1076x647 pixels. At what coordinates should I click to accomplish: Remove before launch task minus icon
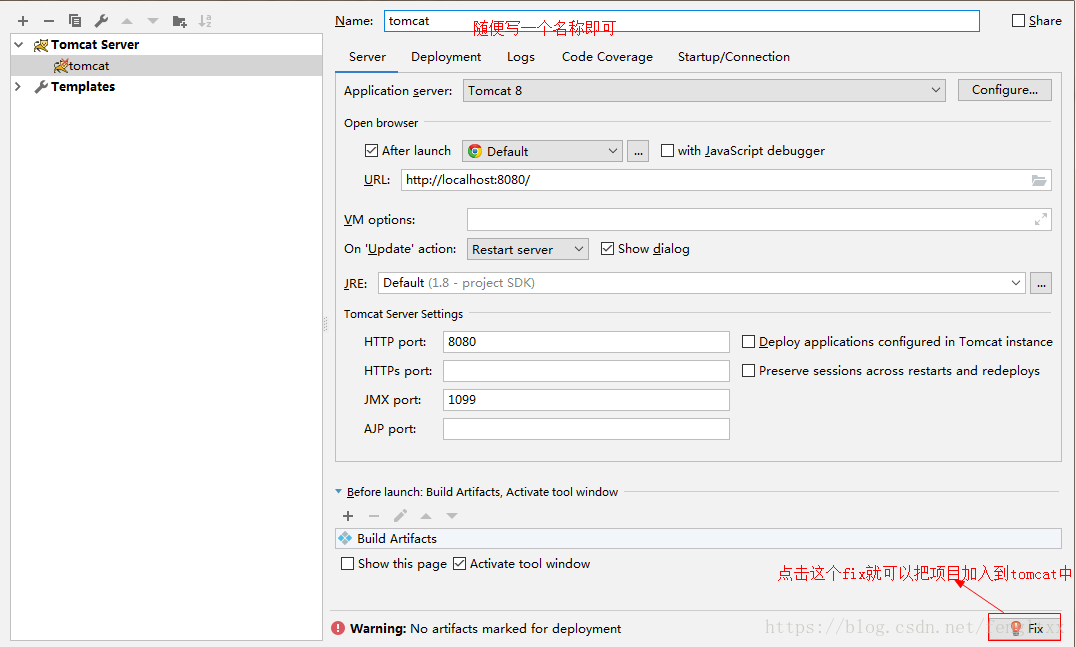point(374,516)
